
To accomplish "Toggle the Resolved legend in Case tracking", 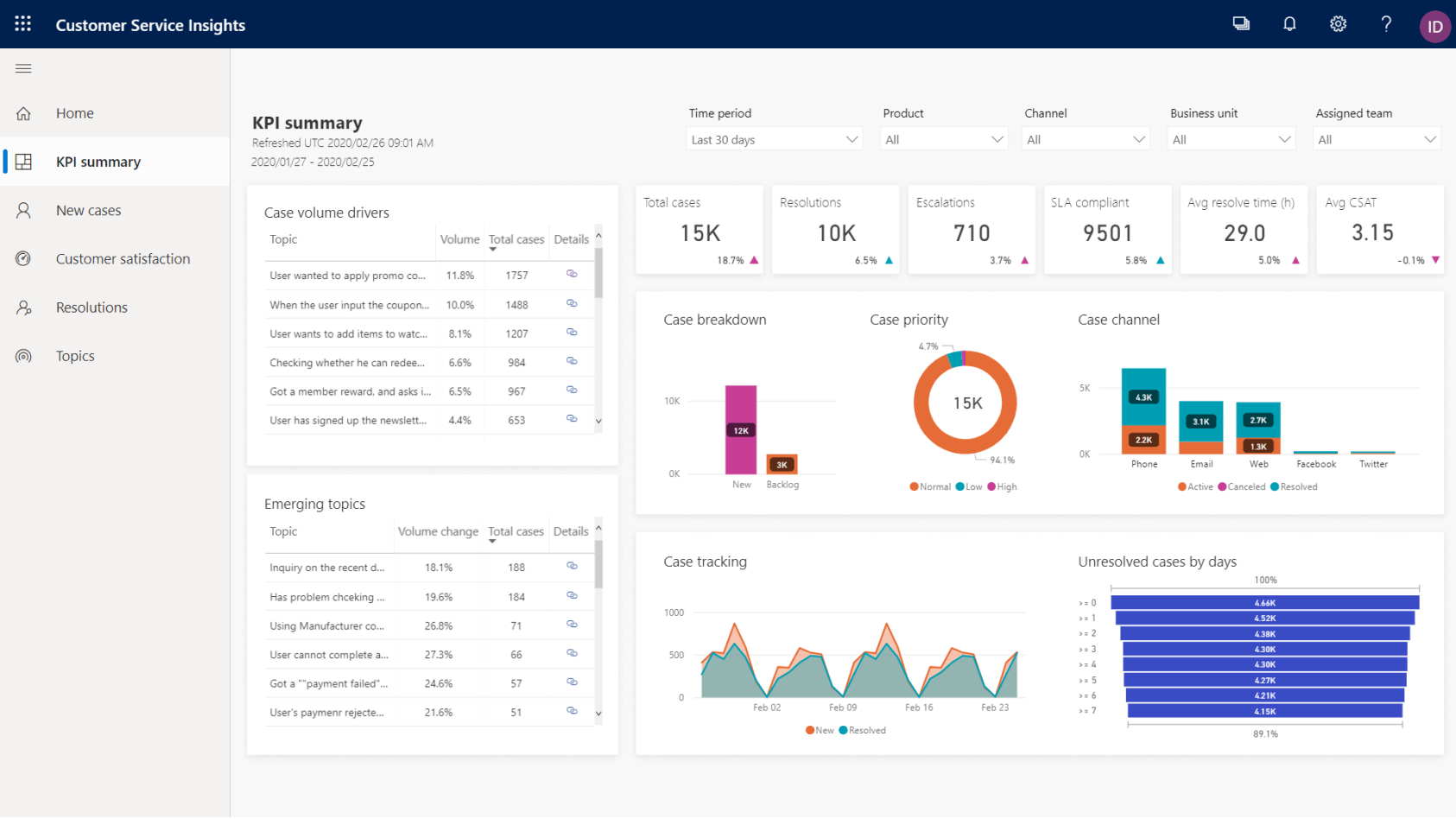I will coord(862,731).
